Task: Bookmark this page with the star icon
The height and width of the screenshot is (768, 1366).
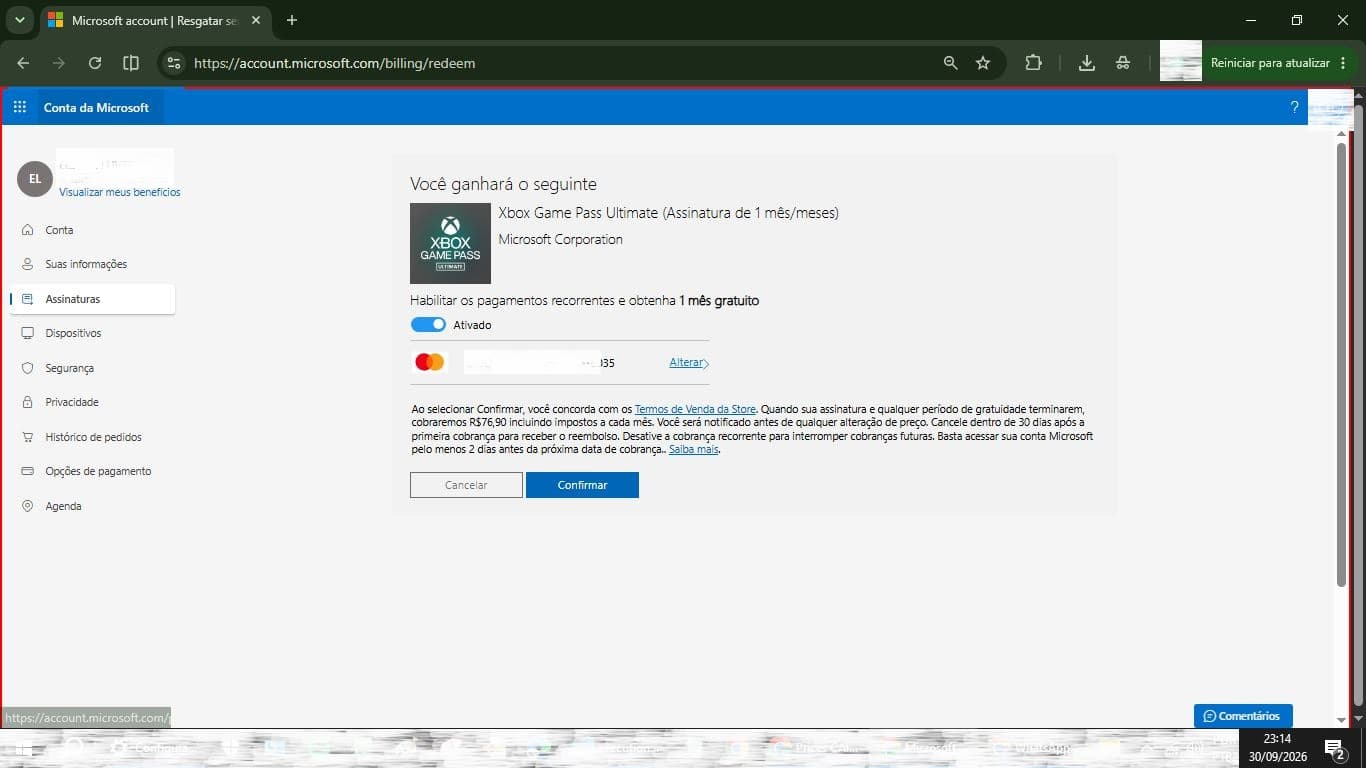Action: click(x=983, y=63)
